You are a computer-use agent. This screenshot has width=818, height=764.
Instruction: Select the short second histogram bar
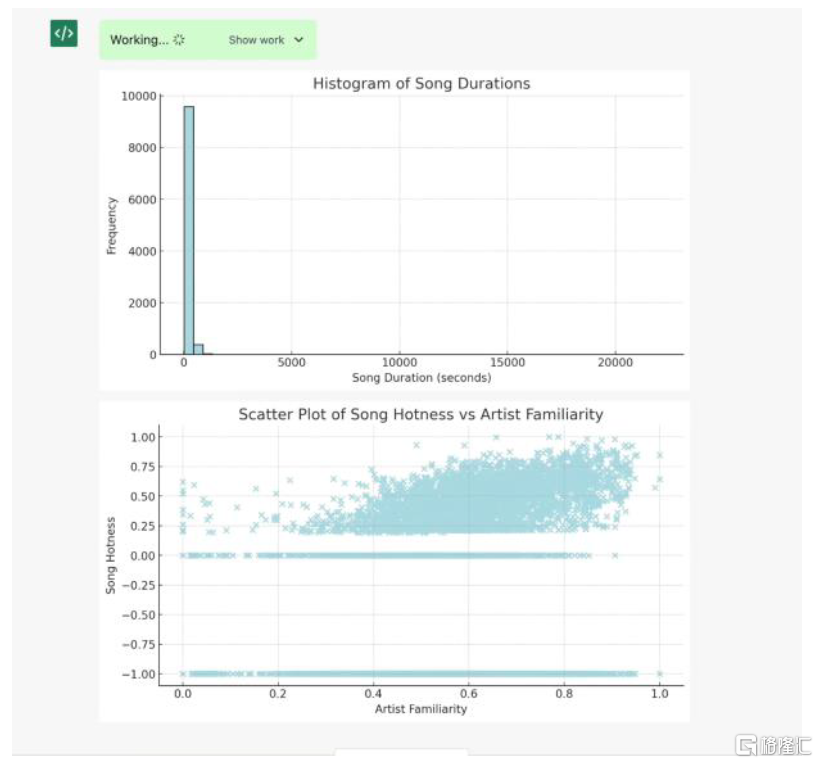click(198, 349)
